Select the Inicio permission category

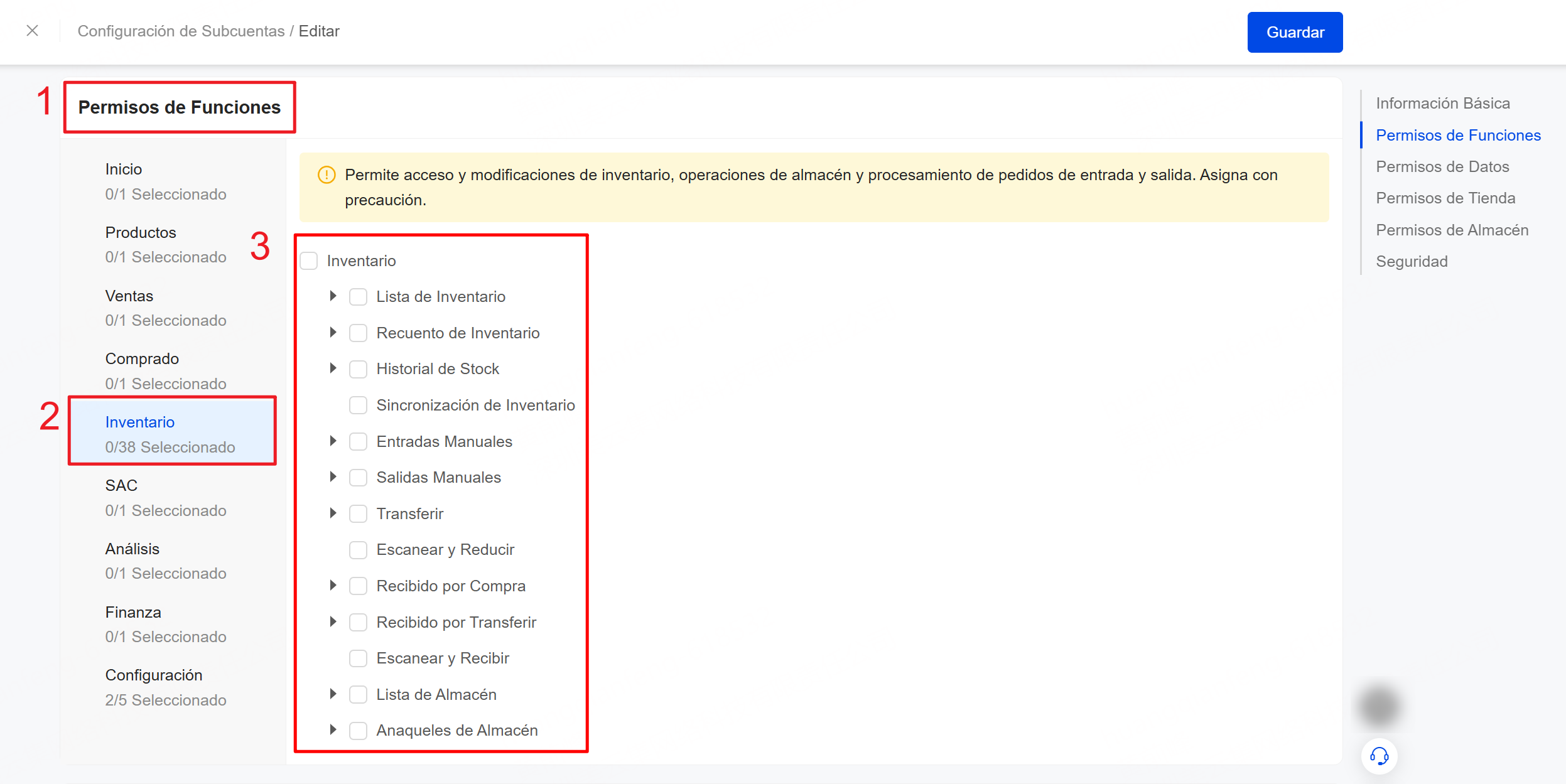(x=173, y=181)
